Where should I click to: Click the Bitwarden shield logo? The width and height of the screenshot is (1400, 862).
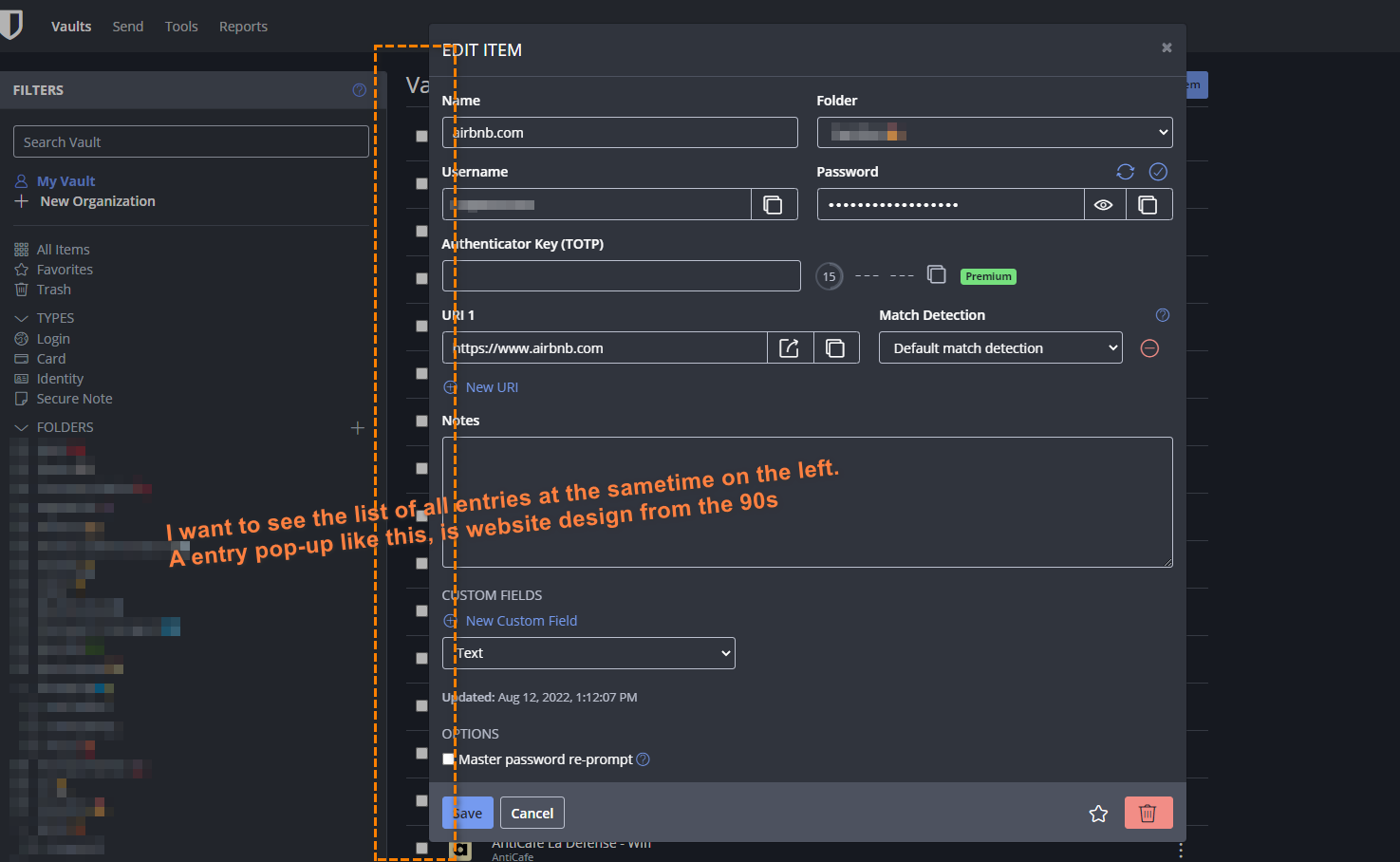(11, 24)
